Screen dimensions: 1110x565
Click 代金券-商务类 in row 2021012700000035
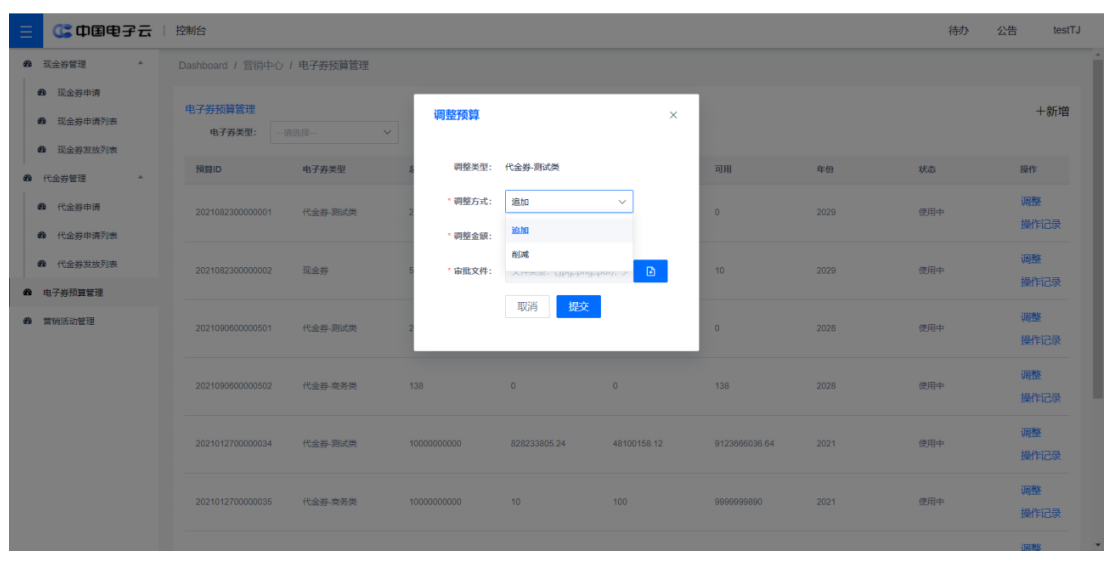pyautogui.click(x=330, y=501)
